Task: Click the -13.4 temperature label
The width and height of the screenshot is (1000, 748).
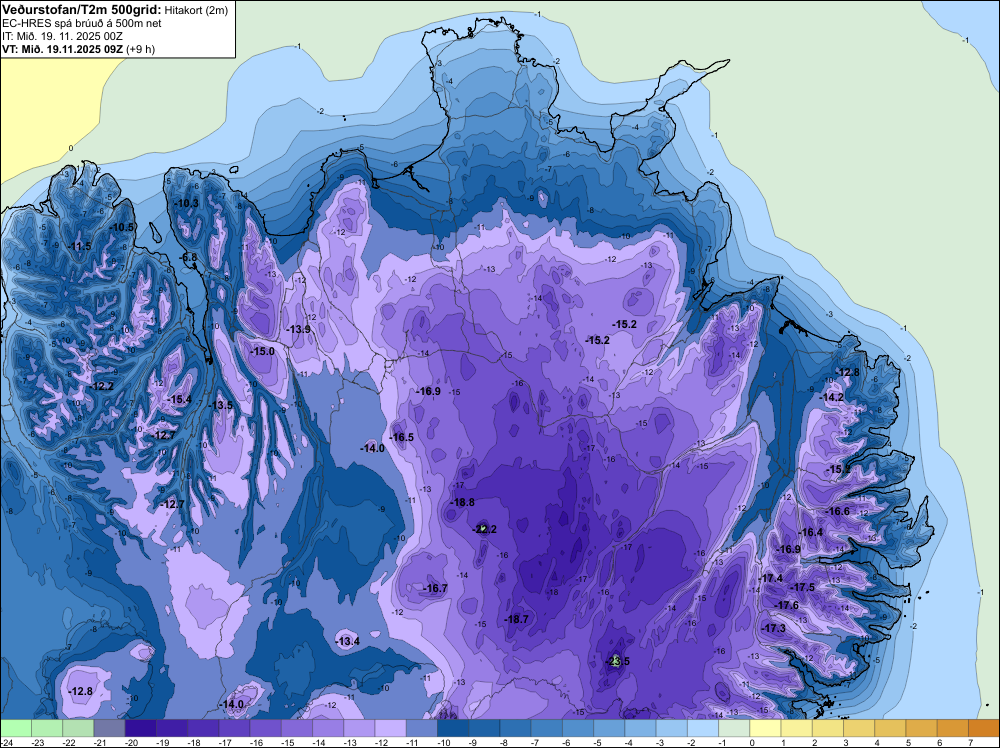Action: (x=347, y=641)
